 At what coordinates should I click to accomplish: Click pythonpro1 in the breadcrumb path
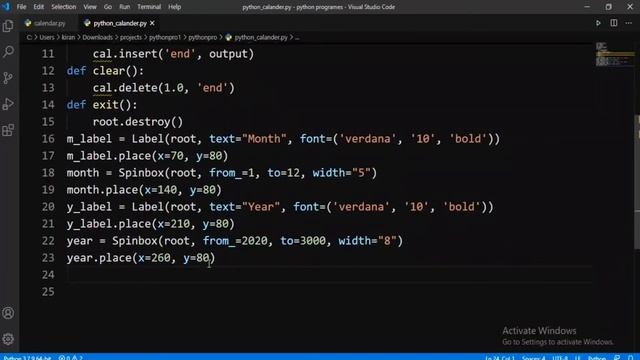[x=164, y=38]
